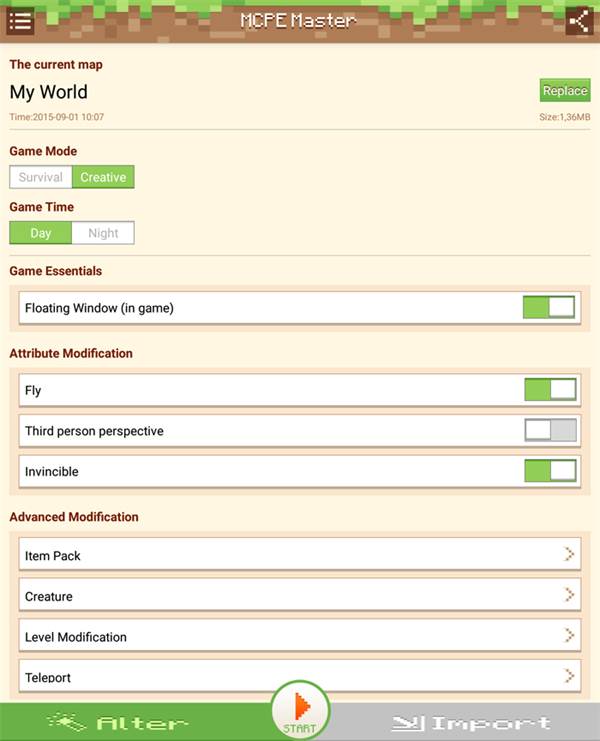Open the Teleport row

[x=300, y=676]
